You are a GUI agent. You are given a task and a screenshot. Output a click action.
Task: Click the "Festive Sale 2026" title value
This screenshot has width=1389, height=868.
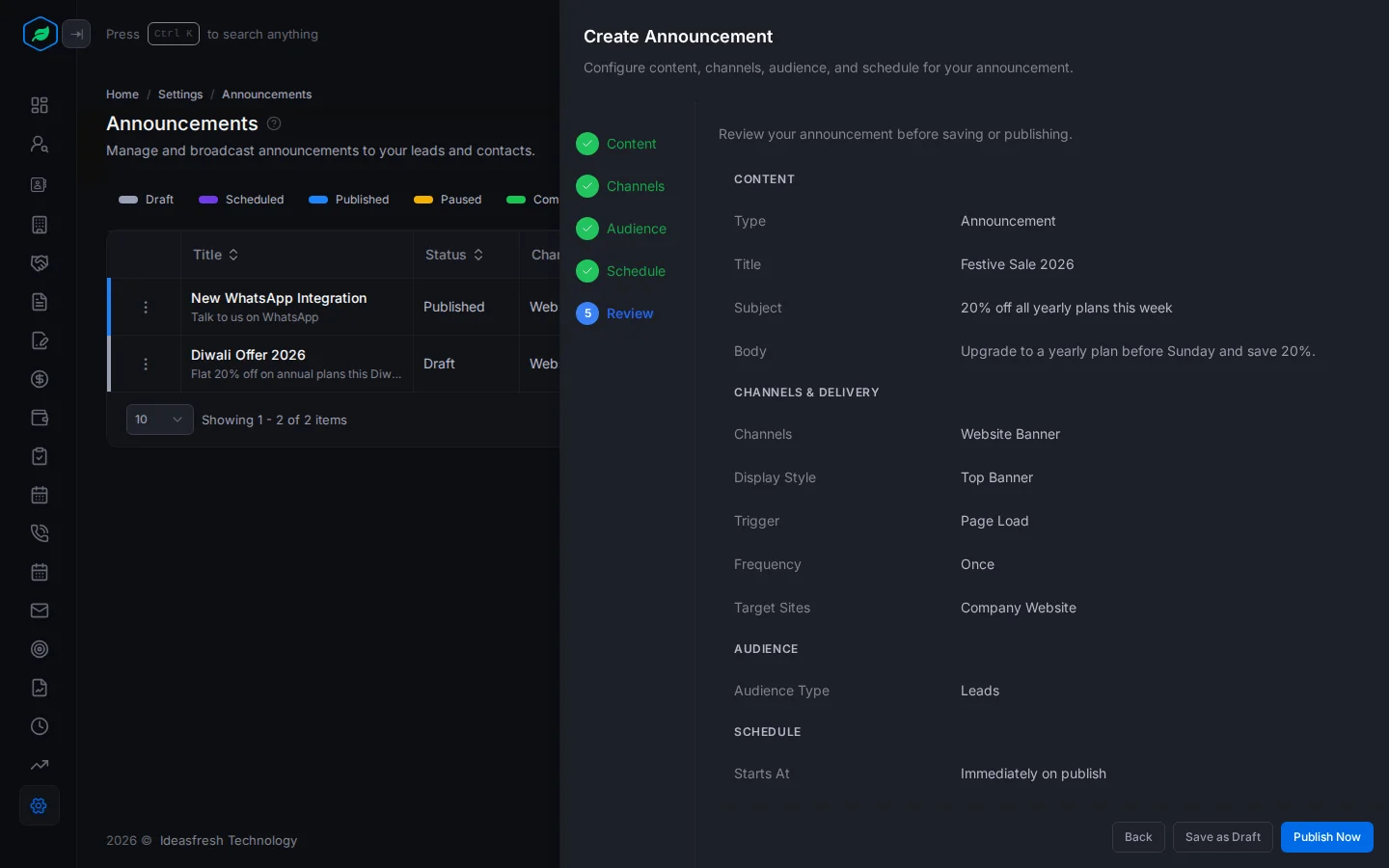(1018, 264)
